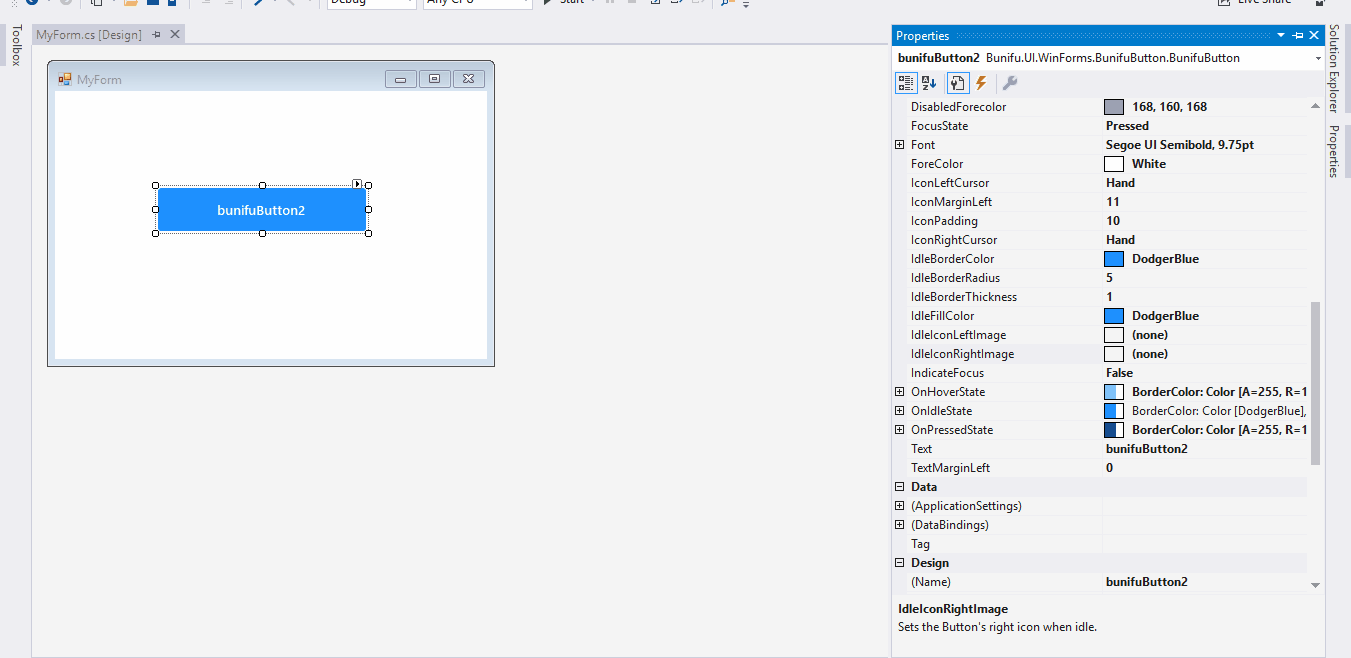Click the IdleBorderColor DodgerBlue swatch
This screenshot has width=1351, height=658.
[1114, 259]
